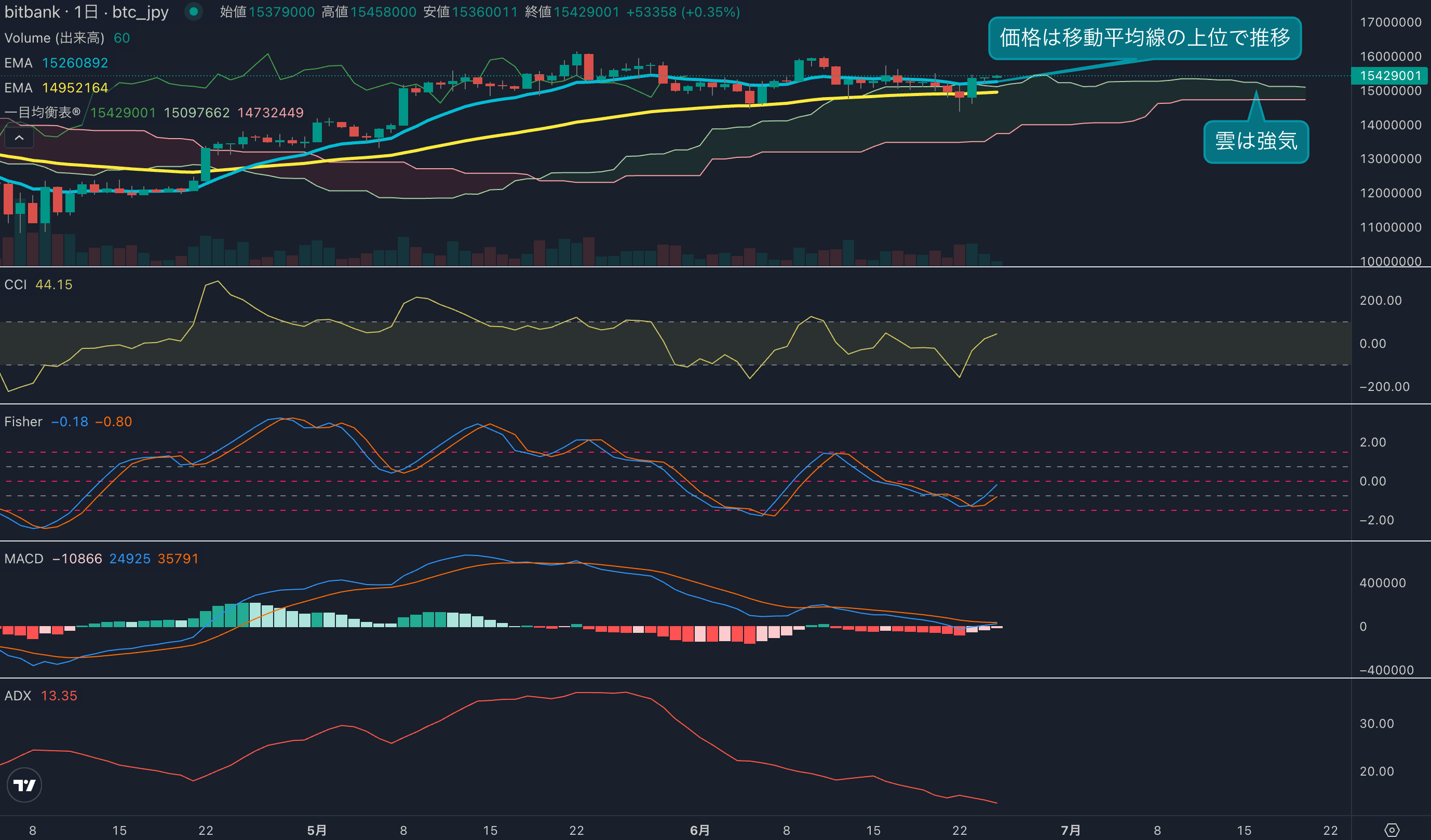This screenshot has height=840, width=1431.
Task: Click the green market status dot
Action: pos(193,11)
